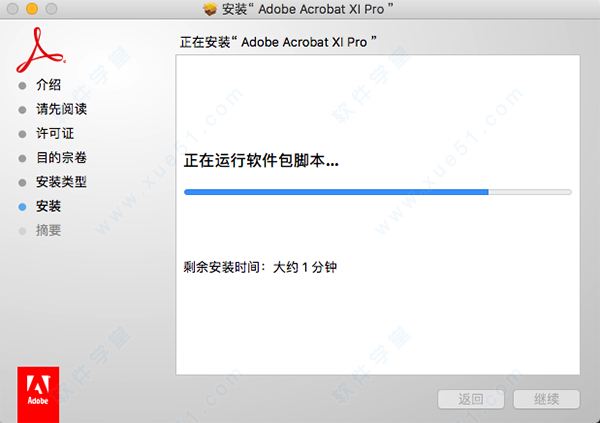This screenshot has height=423, width=600.
Task: Click the 正在运行软件包脚本 status text
Action: [261, 160]
